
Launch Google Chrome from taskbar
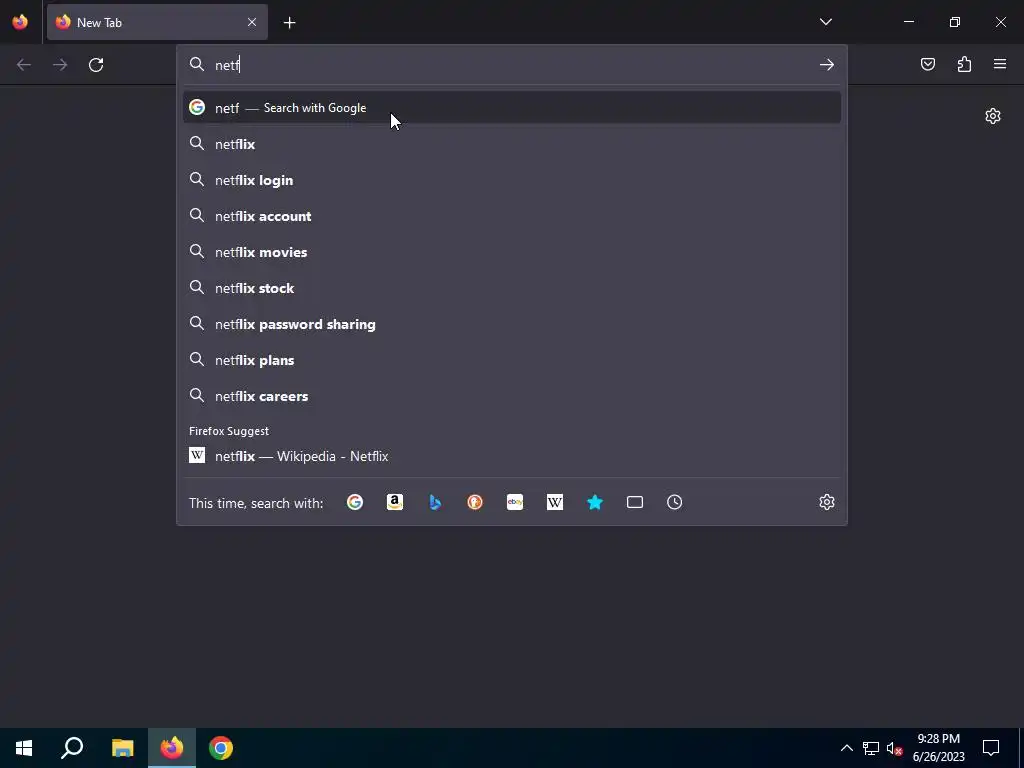pos(221,748)
